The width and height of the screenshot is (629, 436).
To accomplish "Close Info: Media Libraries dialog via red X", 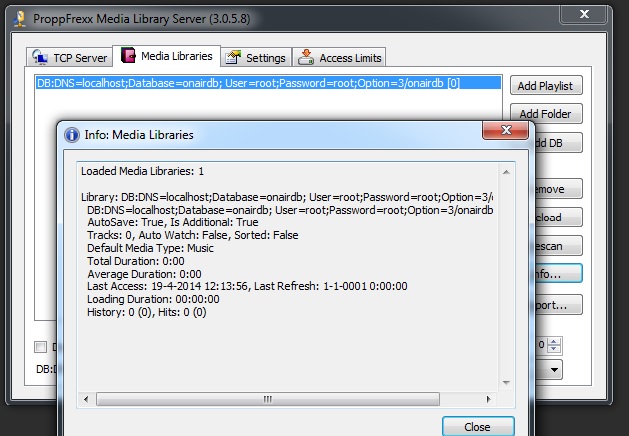I will (505, 130).
